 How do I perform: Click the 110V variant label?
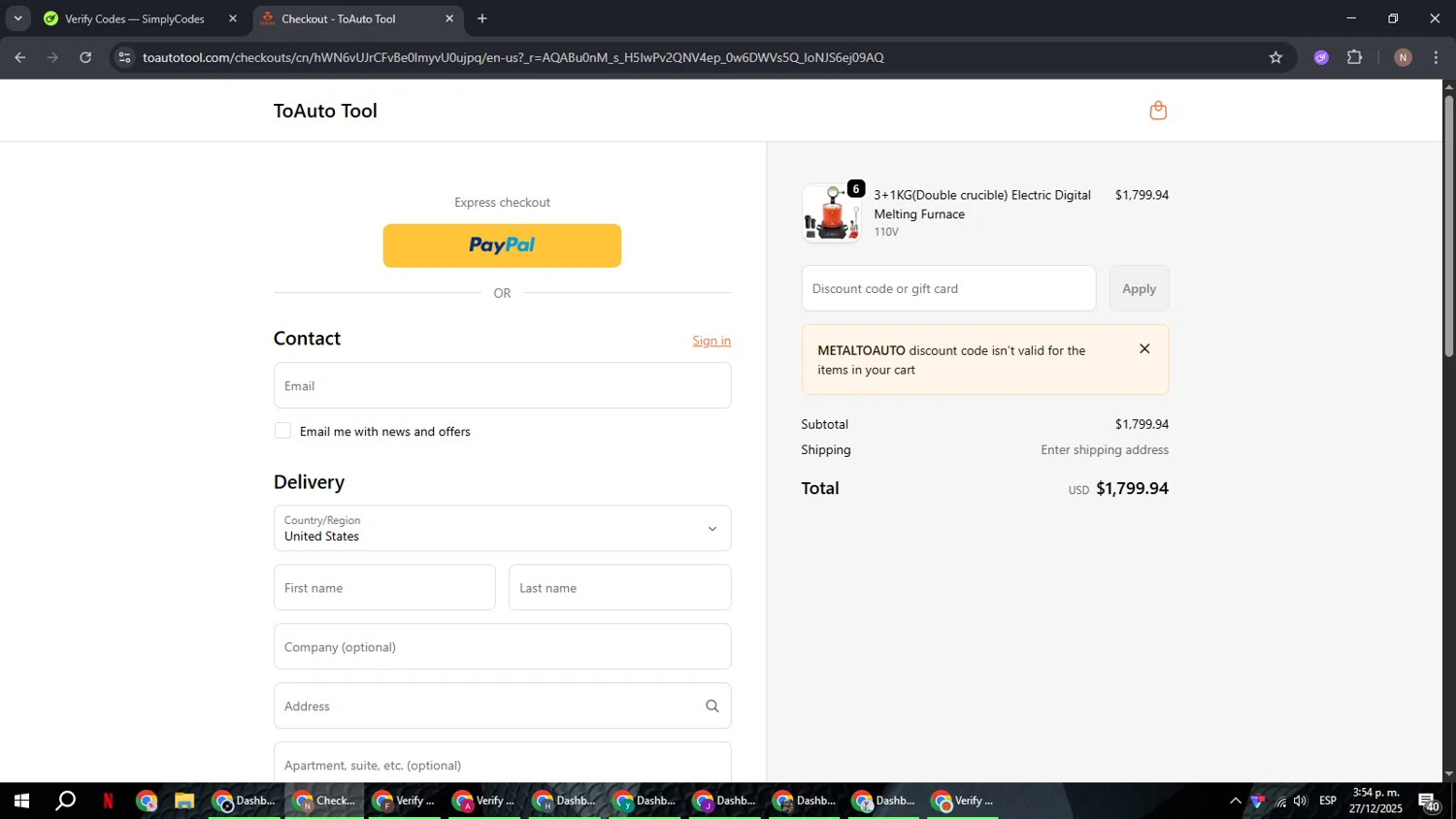point(886,232)
